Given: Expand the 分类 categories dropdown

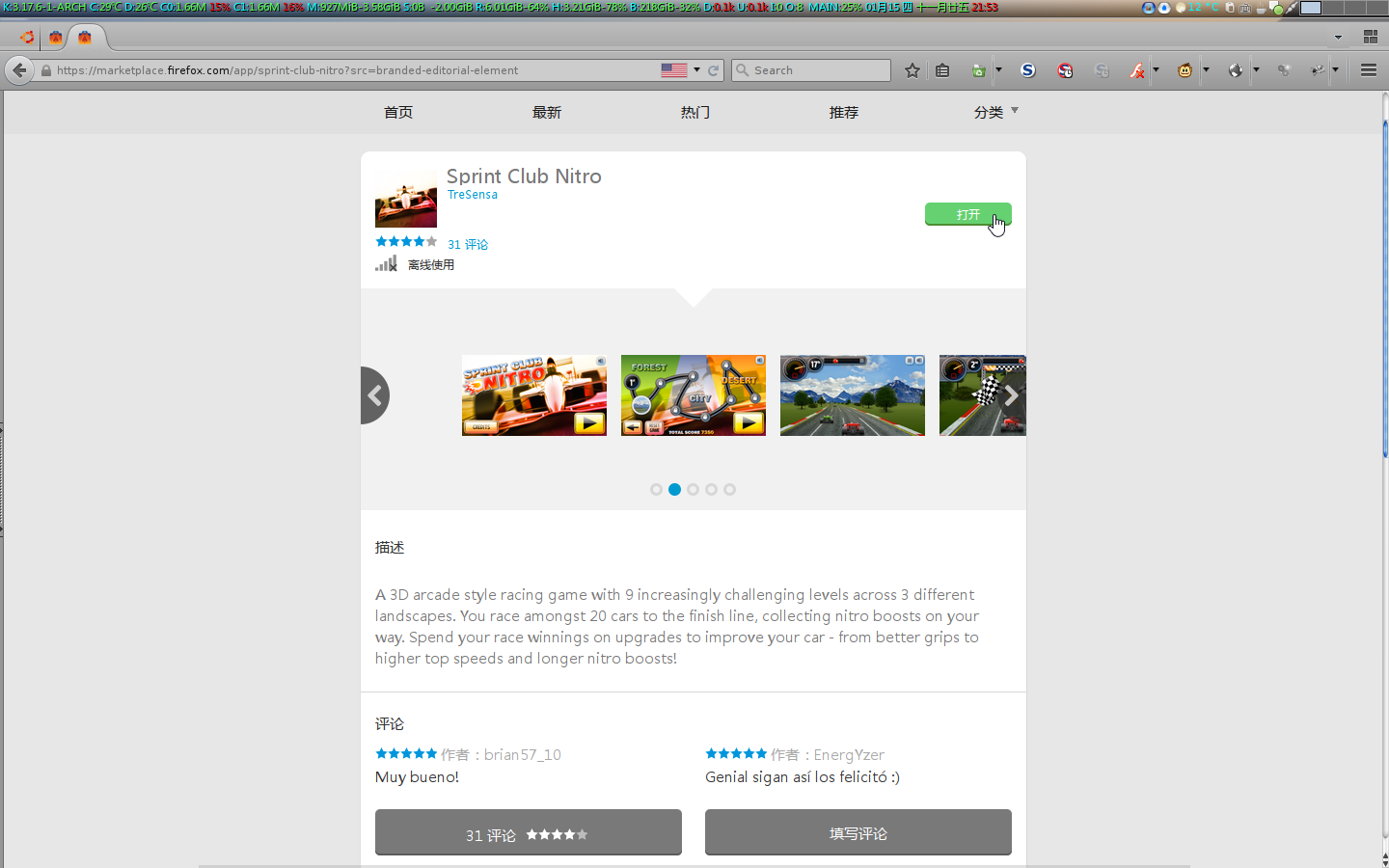Looking at the screenshot, I should (996, 112).
